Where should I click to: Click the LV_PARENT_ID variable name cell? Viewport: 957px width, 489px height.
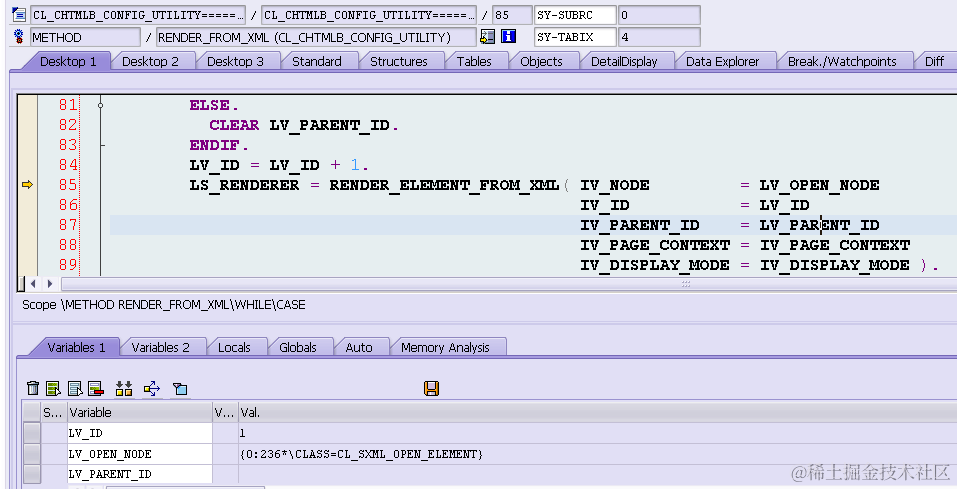139,474
